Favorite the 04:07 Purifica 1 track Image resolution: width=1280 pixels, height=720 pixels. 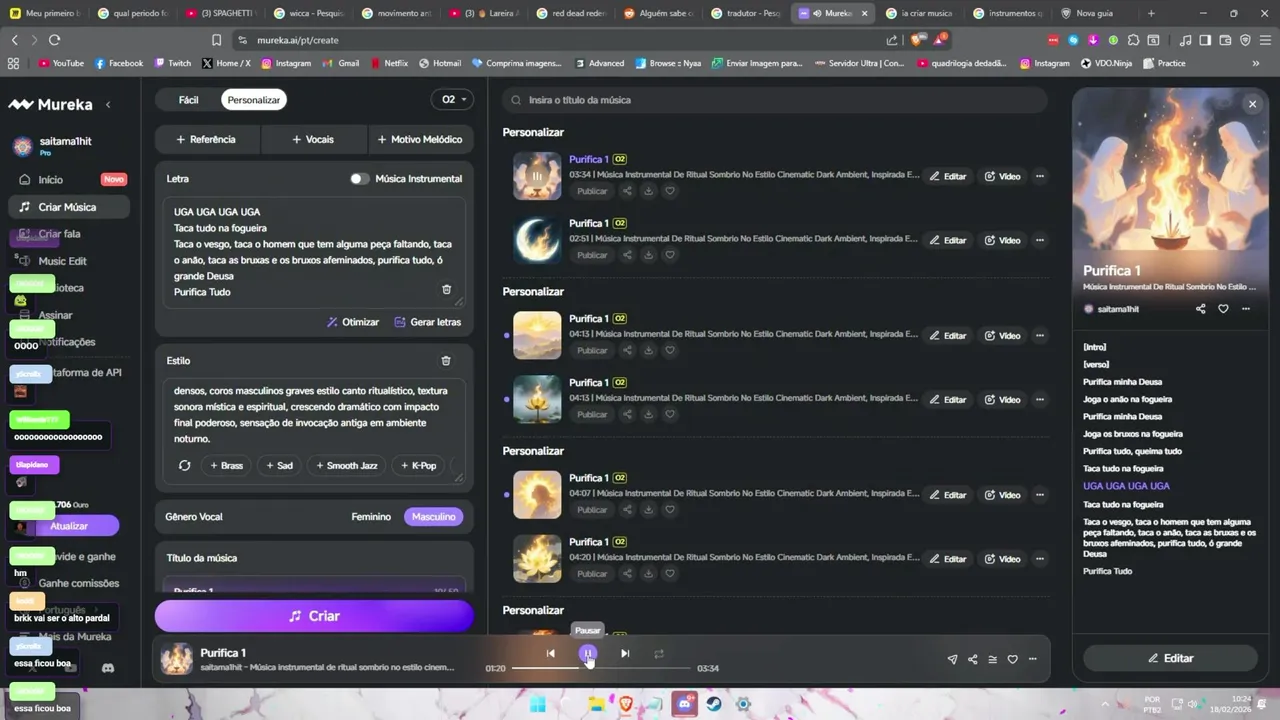coord(670,510)
